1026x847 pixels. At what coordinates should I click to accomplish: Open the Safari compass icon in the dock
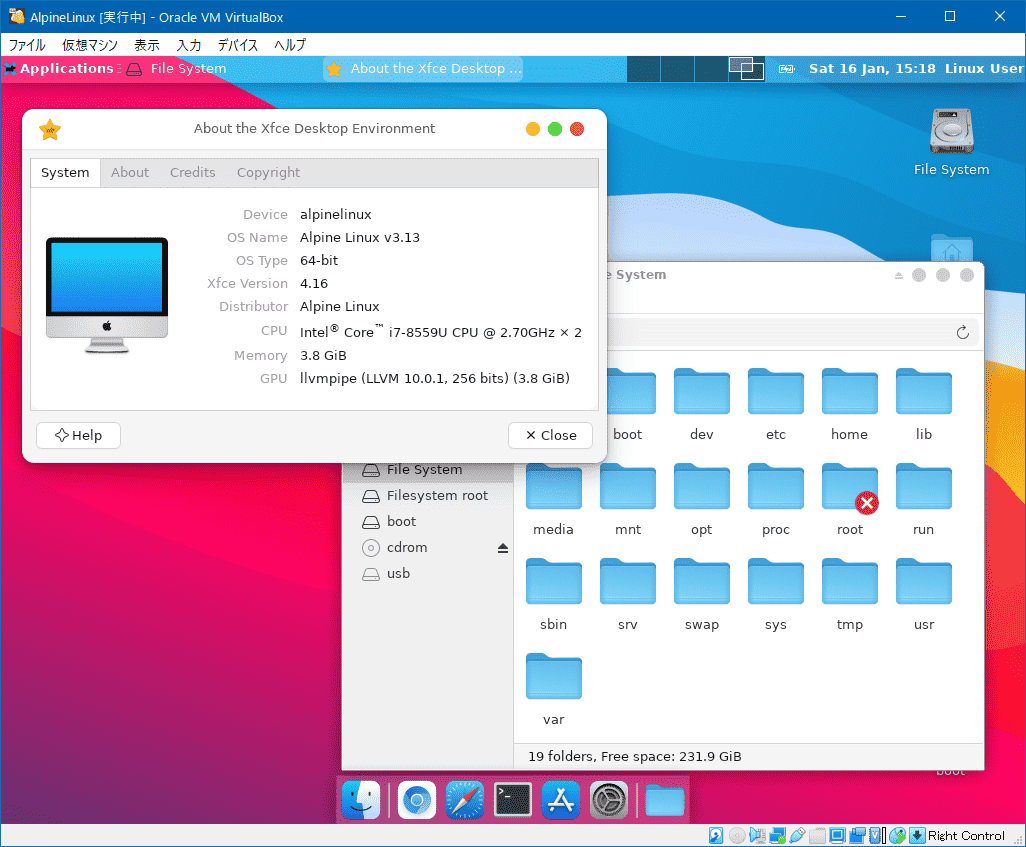[465, 800]
